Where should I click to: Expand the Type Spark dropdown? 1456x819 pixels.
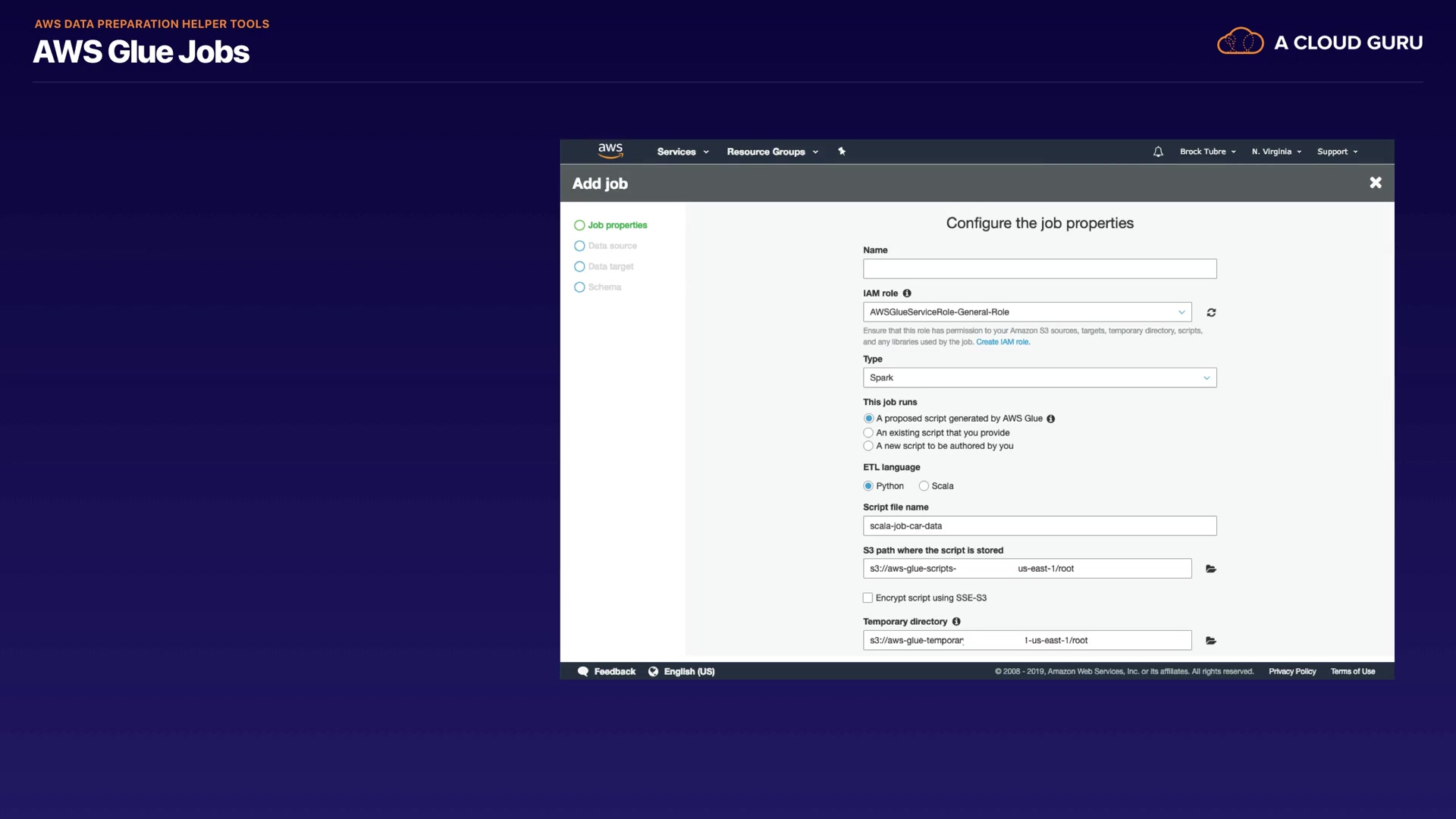point(1039,378)
